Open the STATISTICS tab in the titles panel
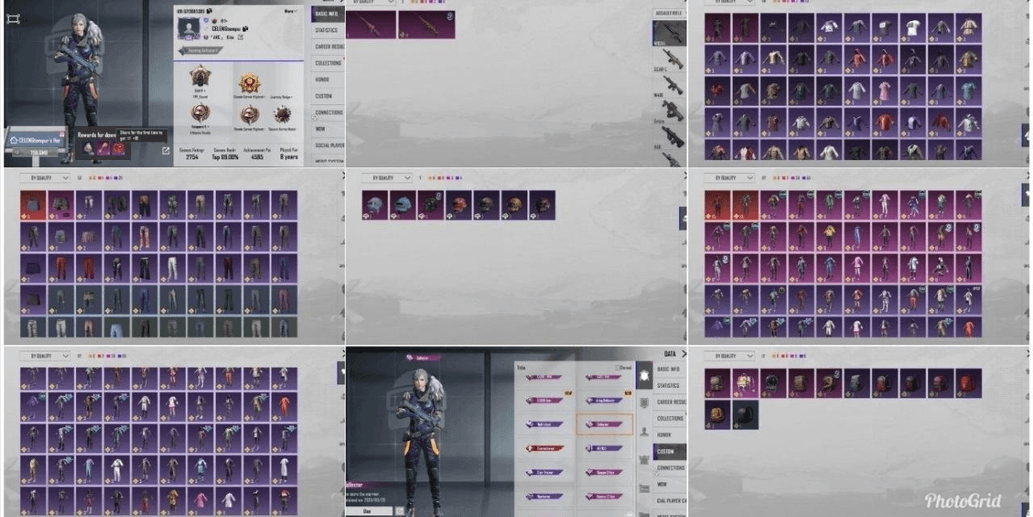The height and width of the screenshot is (517, 1033). pyautogui.click(x=669, y=385)
